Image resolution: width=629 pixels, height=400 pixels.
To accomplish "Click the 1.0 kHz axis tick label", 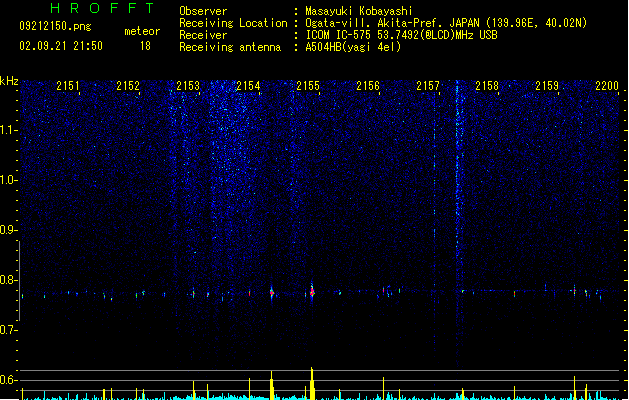I will [9, 180].
